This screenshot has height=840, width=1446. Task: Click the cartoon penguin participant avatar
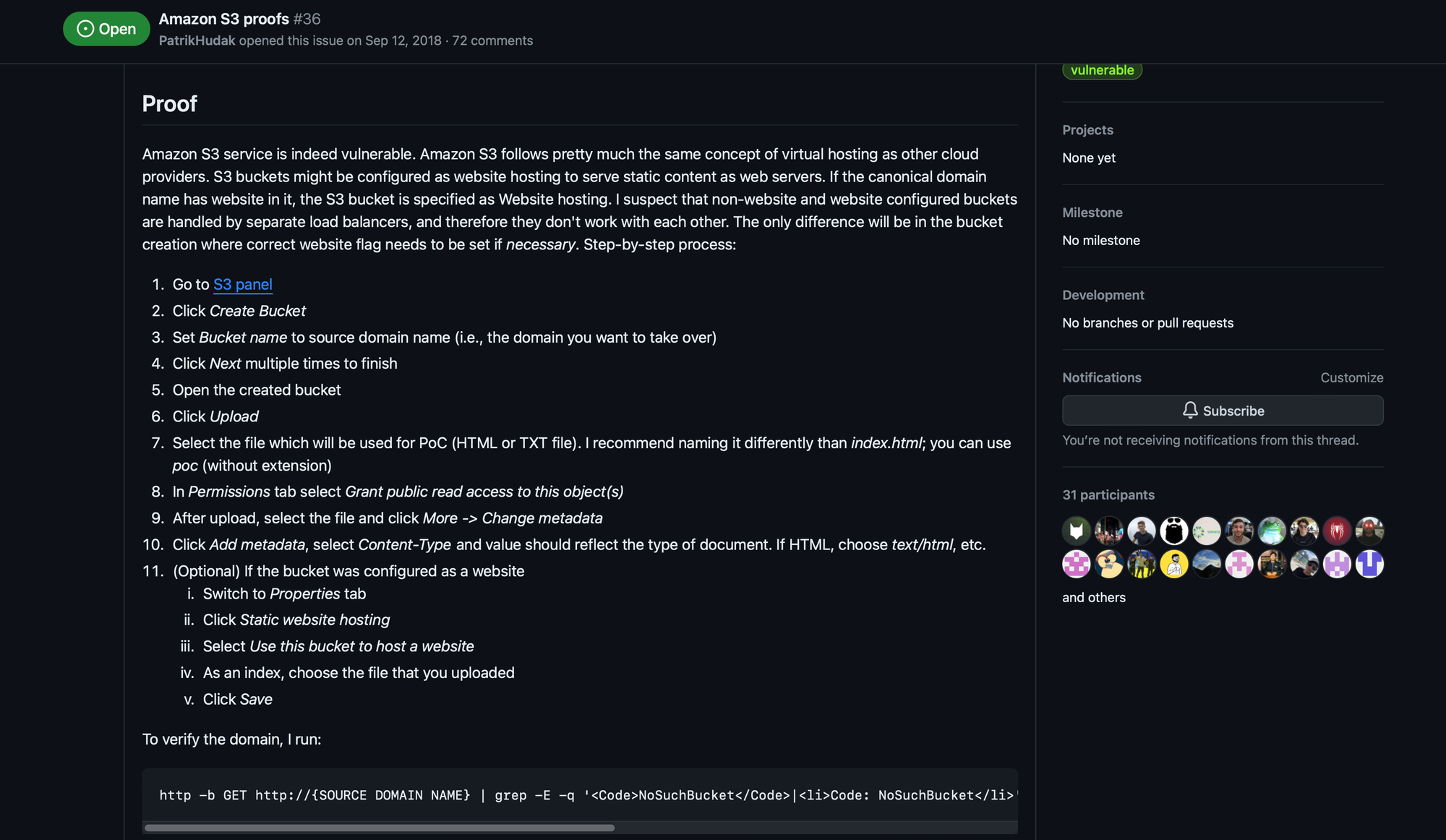point(1109,564)
